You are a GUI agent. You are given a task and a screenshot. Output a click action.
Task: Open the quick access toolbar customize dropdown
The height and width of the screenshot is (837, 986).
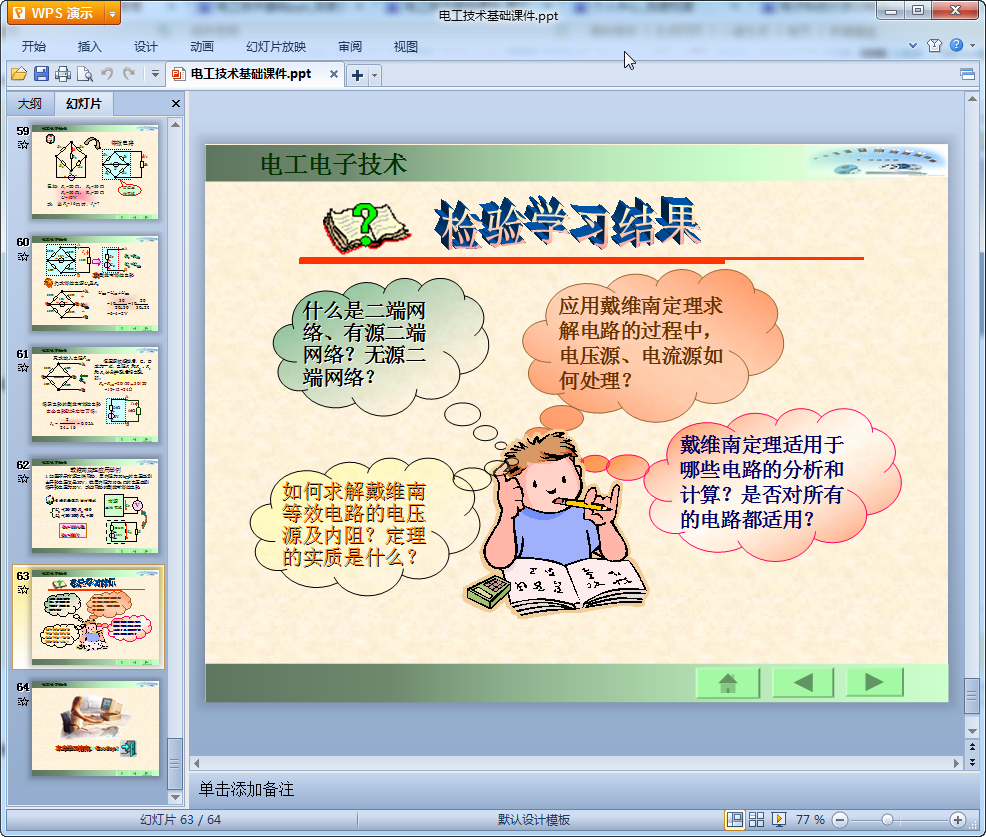[x=155, y=74]
